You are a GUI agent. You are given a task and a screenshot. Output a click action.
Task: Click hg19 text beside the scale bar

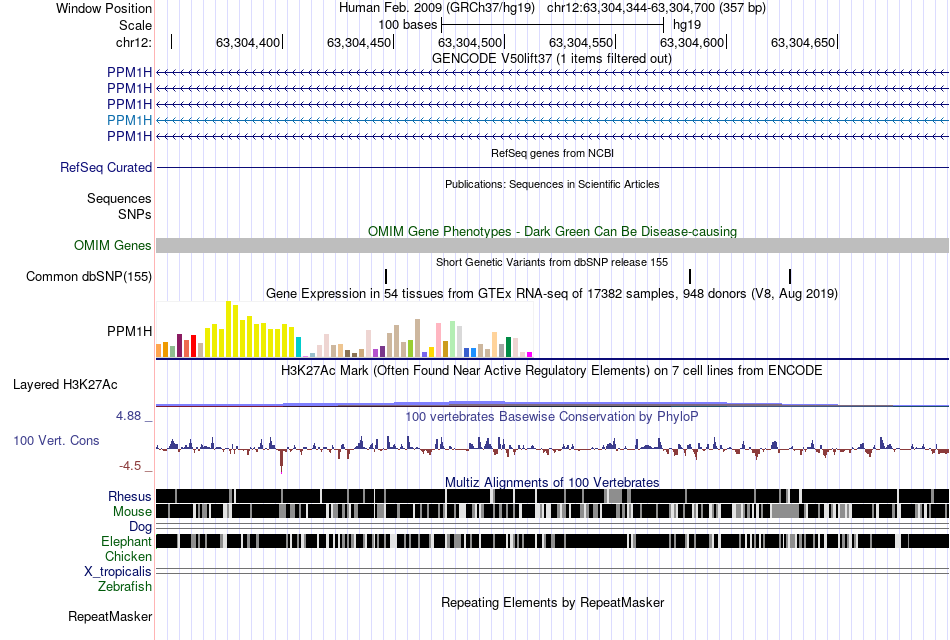(x=687, y=25)
